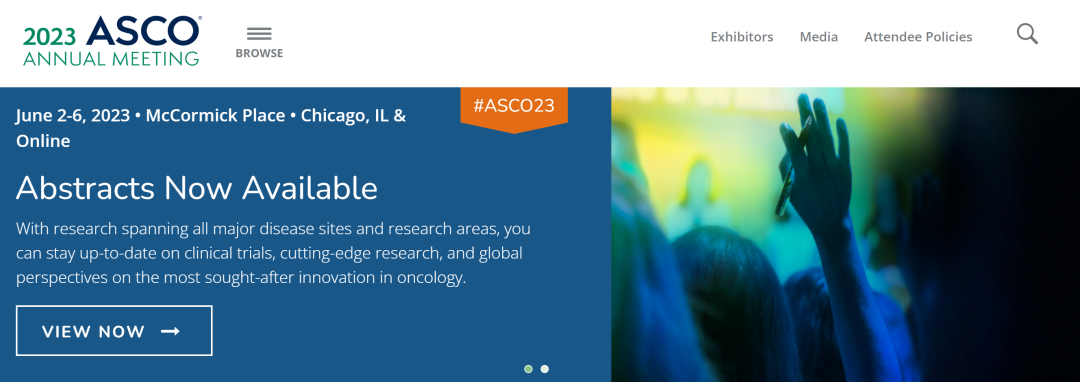
Task: Click the June 2-6, 2023 McCormick Place line
Action: (211, 116)
